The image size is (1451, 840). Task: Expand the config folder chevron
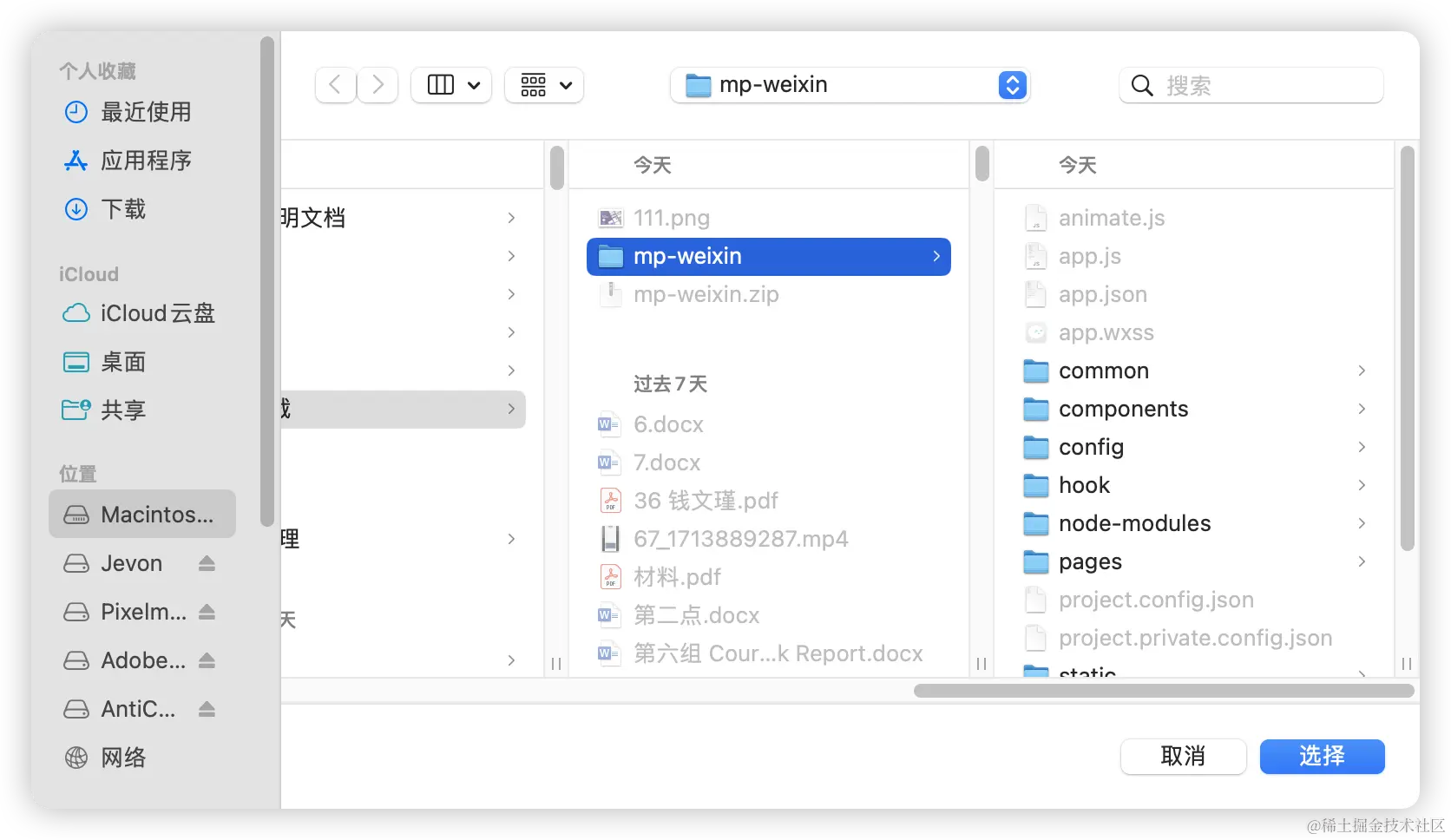(1362, 447)
